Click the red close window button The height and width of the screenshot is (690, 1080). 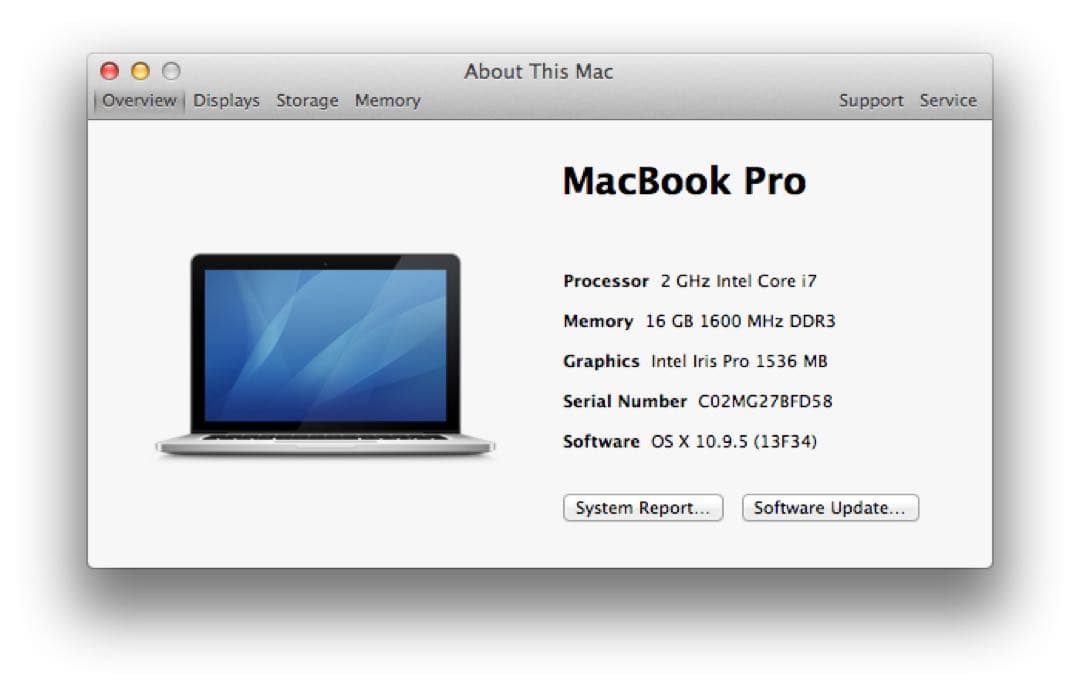click(109, 71)
